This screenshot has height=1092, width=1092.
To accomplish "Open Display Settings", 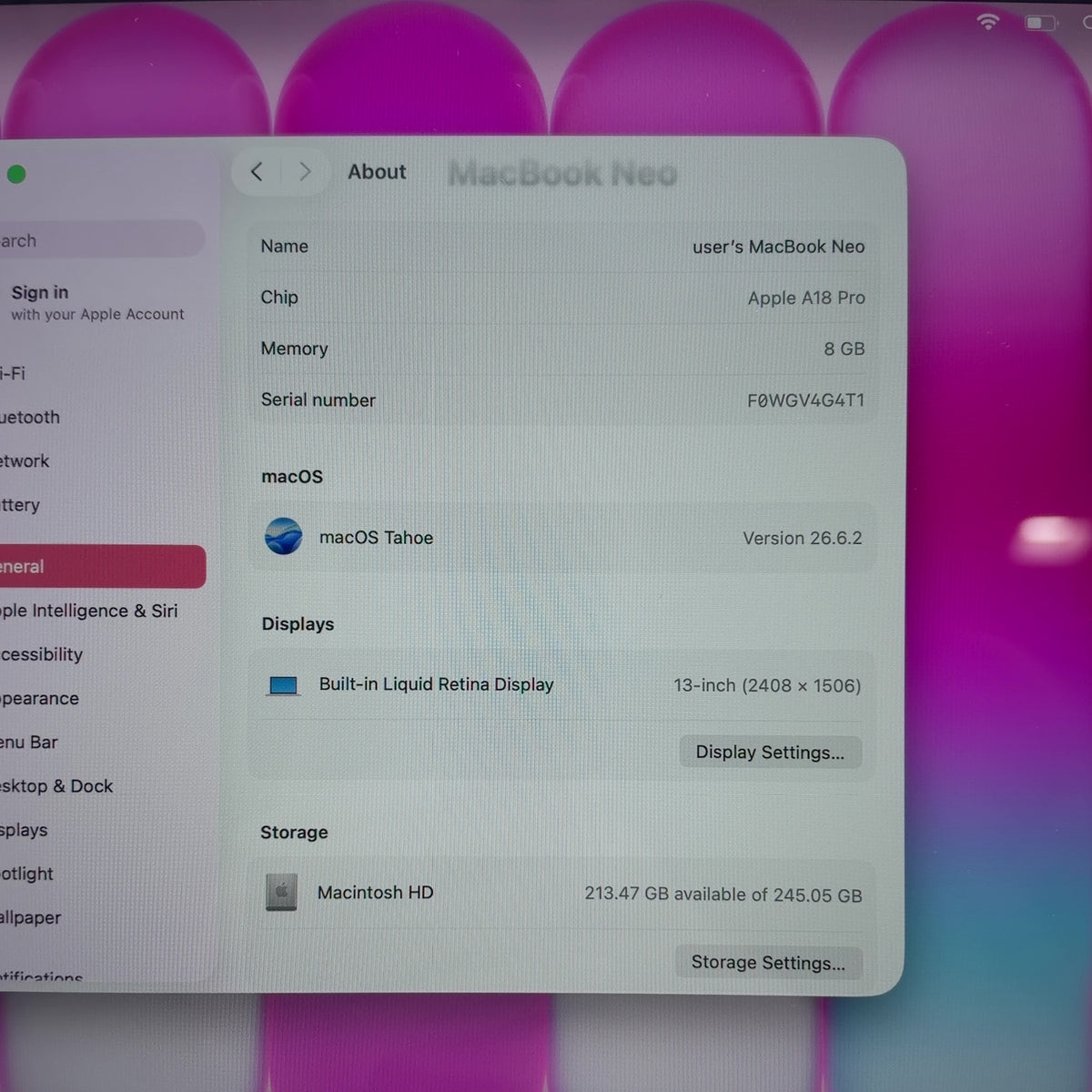I will 770,752.
